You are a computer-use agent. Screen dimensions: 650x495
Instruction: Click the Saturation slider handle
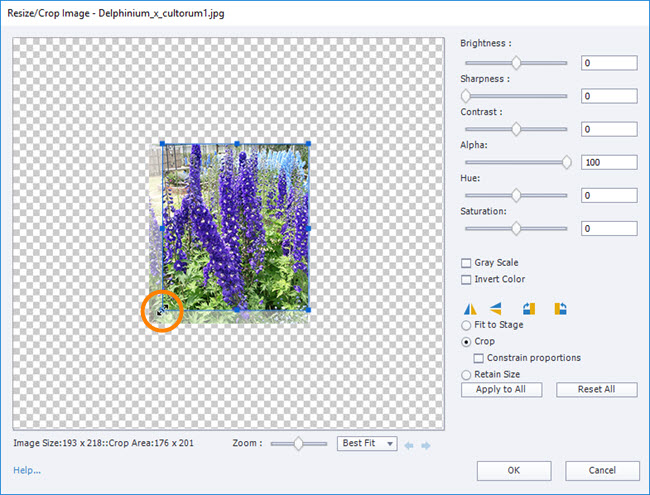pyautogui.click(x=516, y=228)
